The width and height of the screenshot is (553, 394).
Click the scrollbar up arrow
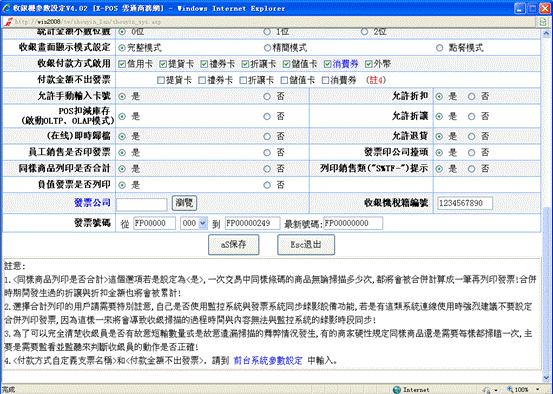point(546,34)
